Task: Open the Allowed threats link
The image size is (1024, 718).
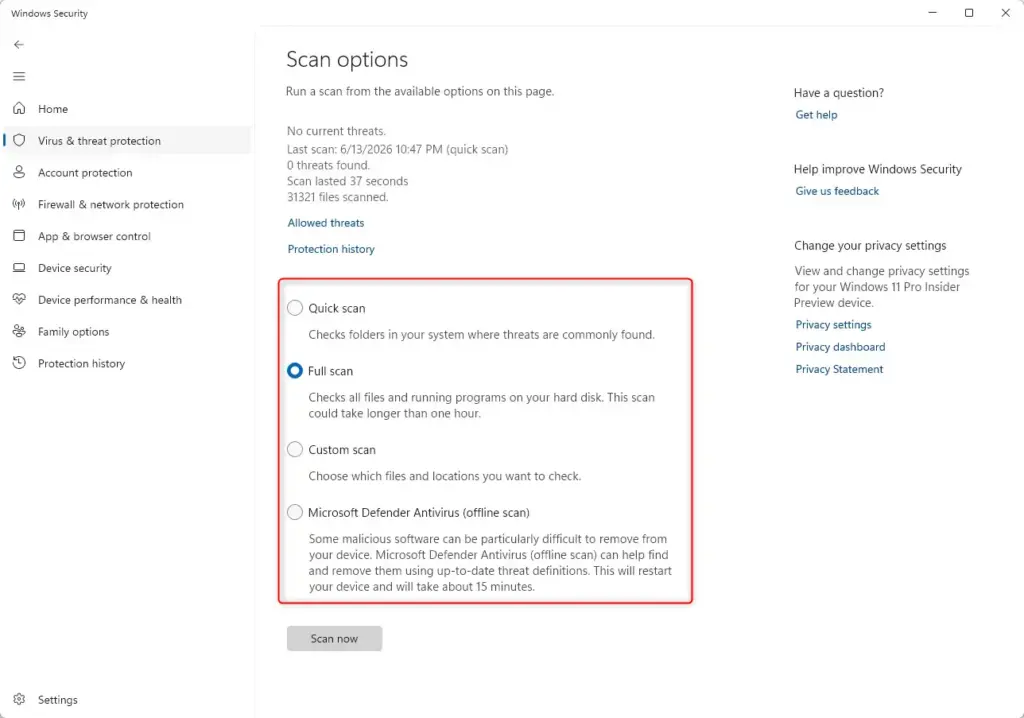Action: (x=326, y=223)
